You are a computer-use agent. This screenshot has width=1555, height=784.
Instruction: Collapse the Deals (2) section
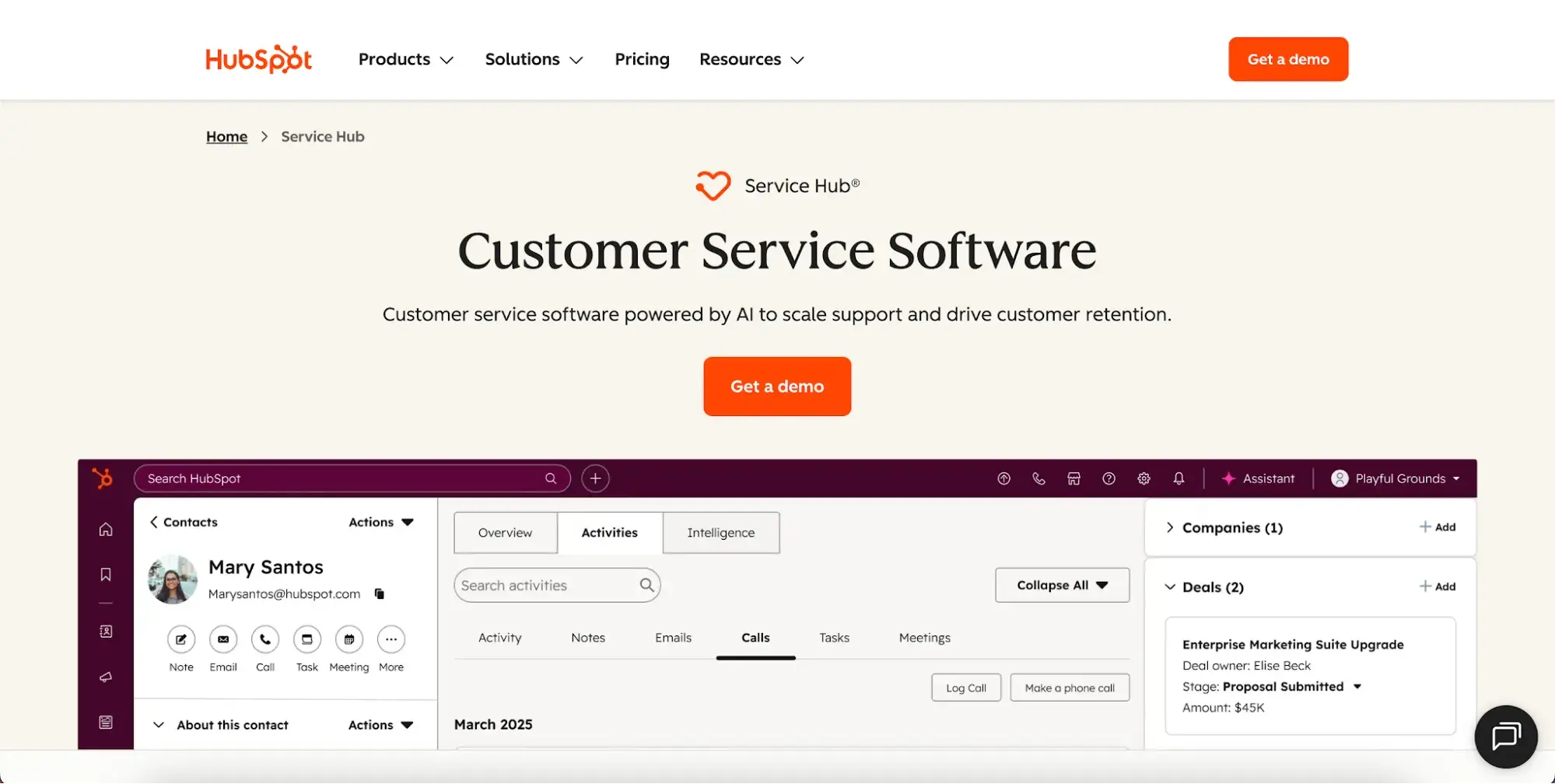tap(1170, 587)
